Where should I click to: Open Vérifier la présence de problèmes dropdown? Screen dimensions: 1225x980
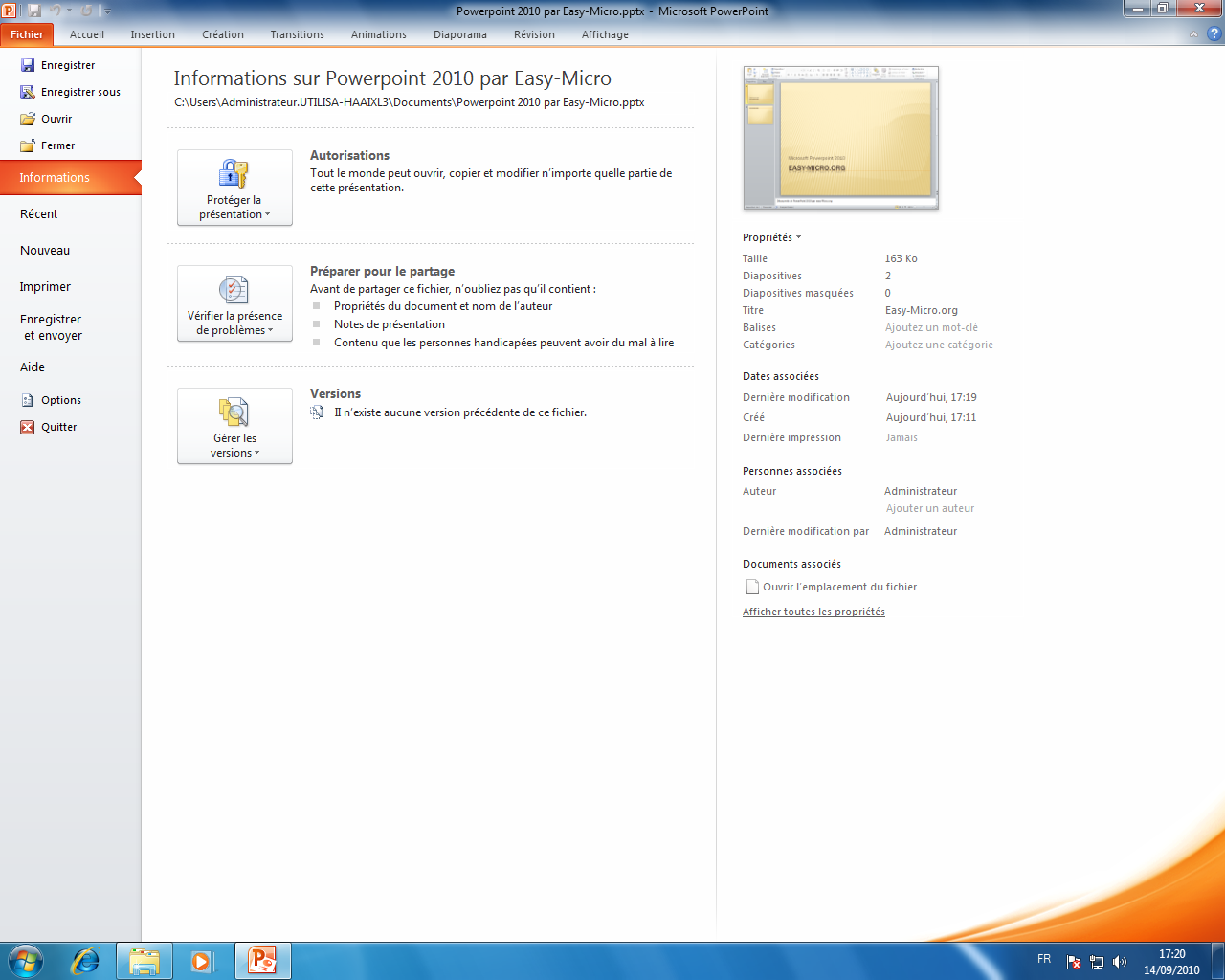point(234,303)
